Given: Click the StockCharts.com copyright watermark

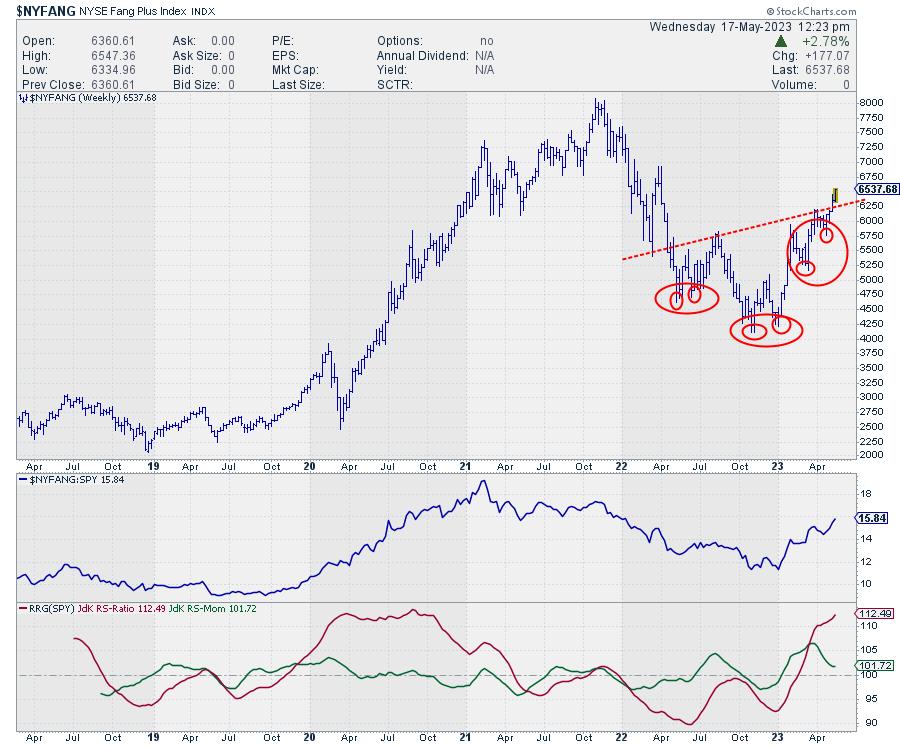Looking at the screenshot, I should [812, 11].
